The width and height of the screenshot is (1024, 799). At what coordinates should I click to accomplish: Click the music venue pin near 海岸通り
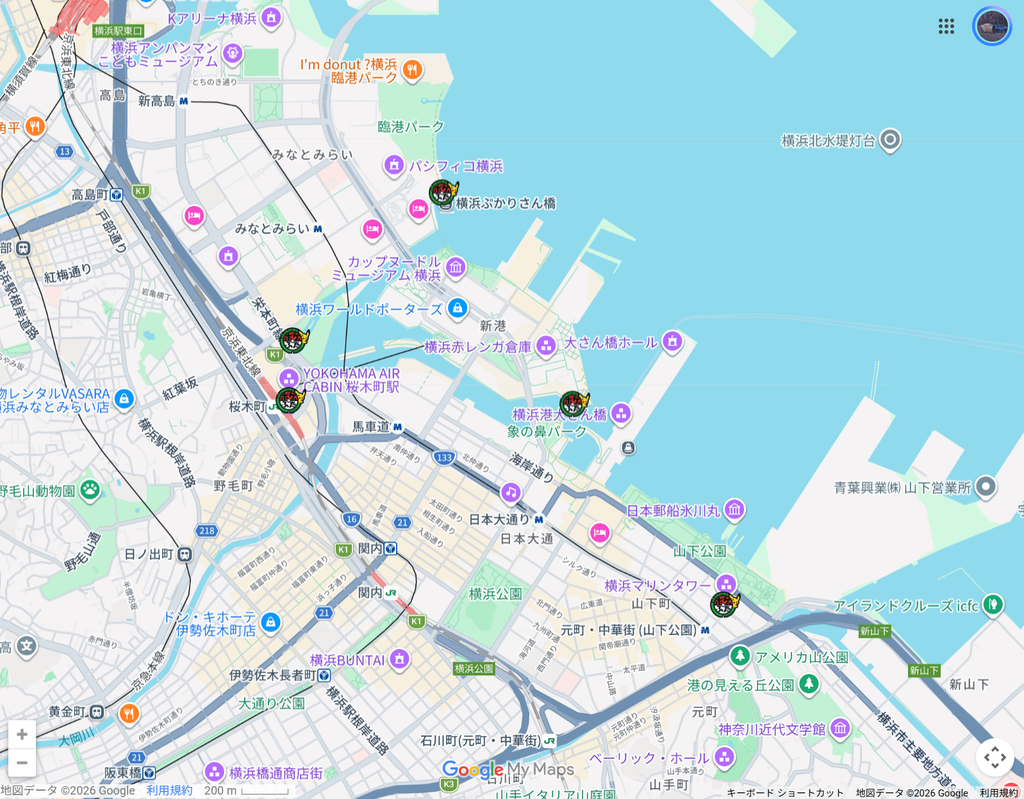click(511, 492)
